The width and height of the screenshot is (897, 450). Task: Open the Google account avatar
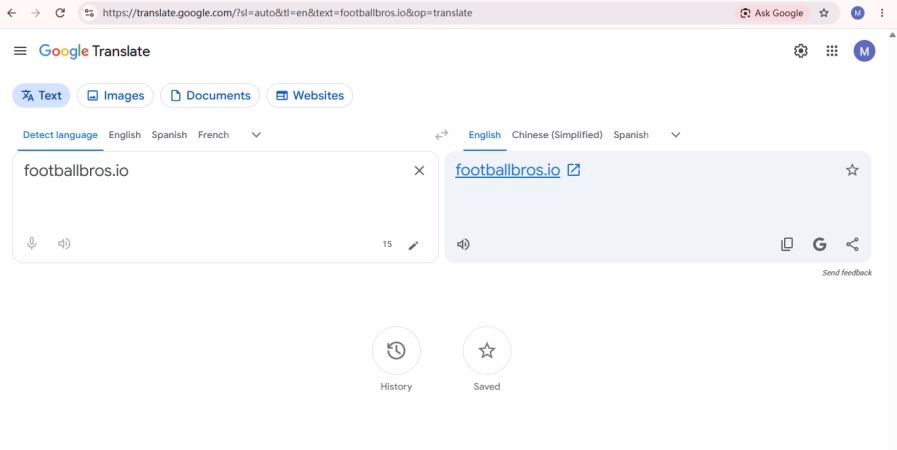click(x=864, y=51)
